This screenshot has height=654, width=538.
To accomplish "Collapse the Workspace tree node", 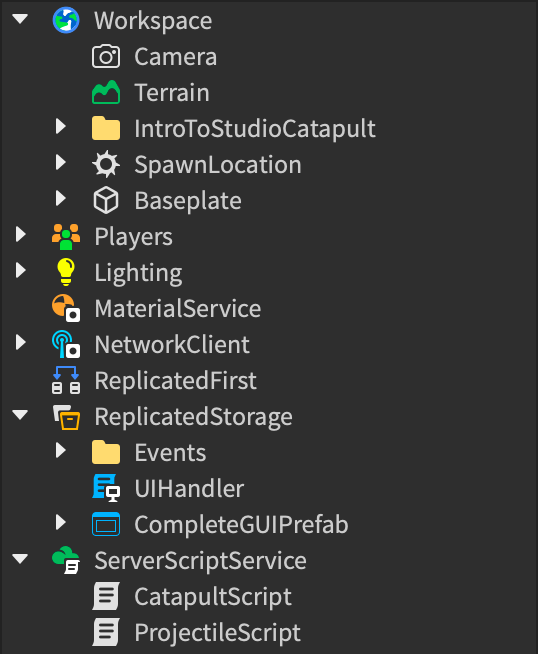I will 20,19.
